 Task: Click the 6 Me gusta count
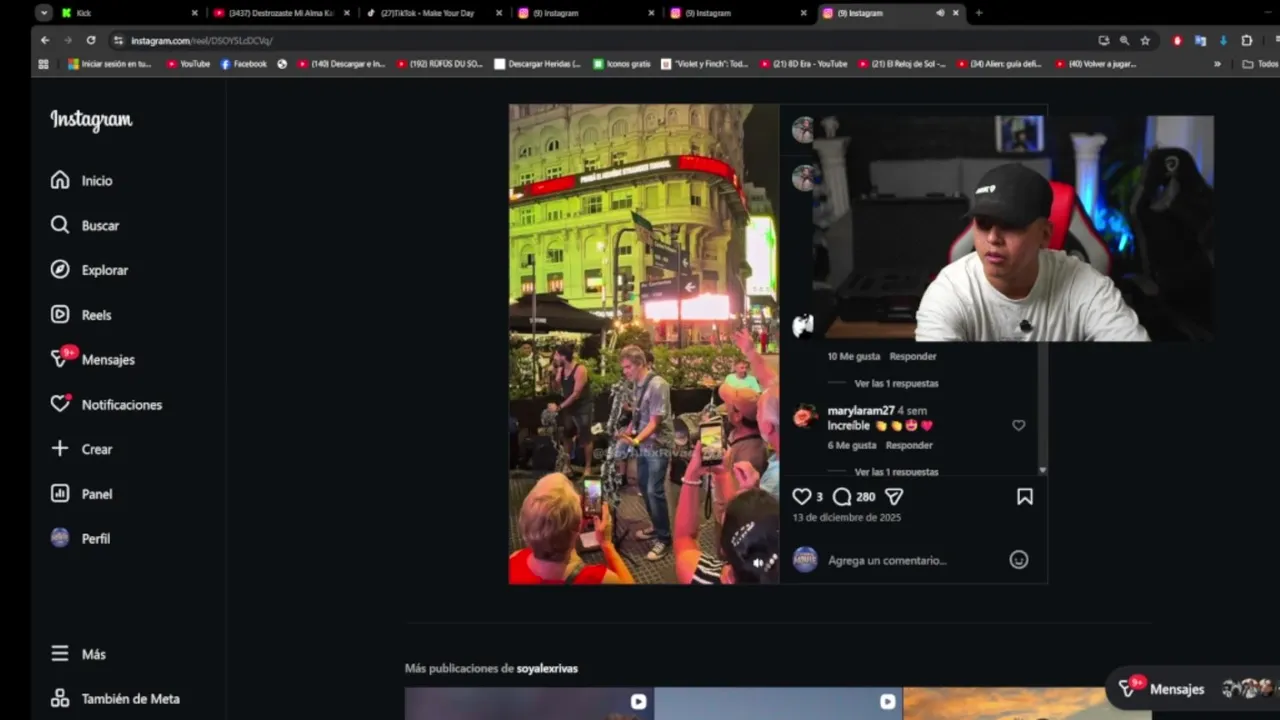pyautogui.click(x=852, y=445)
